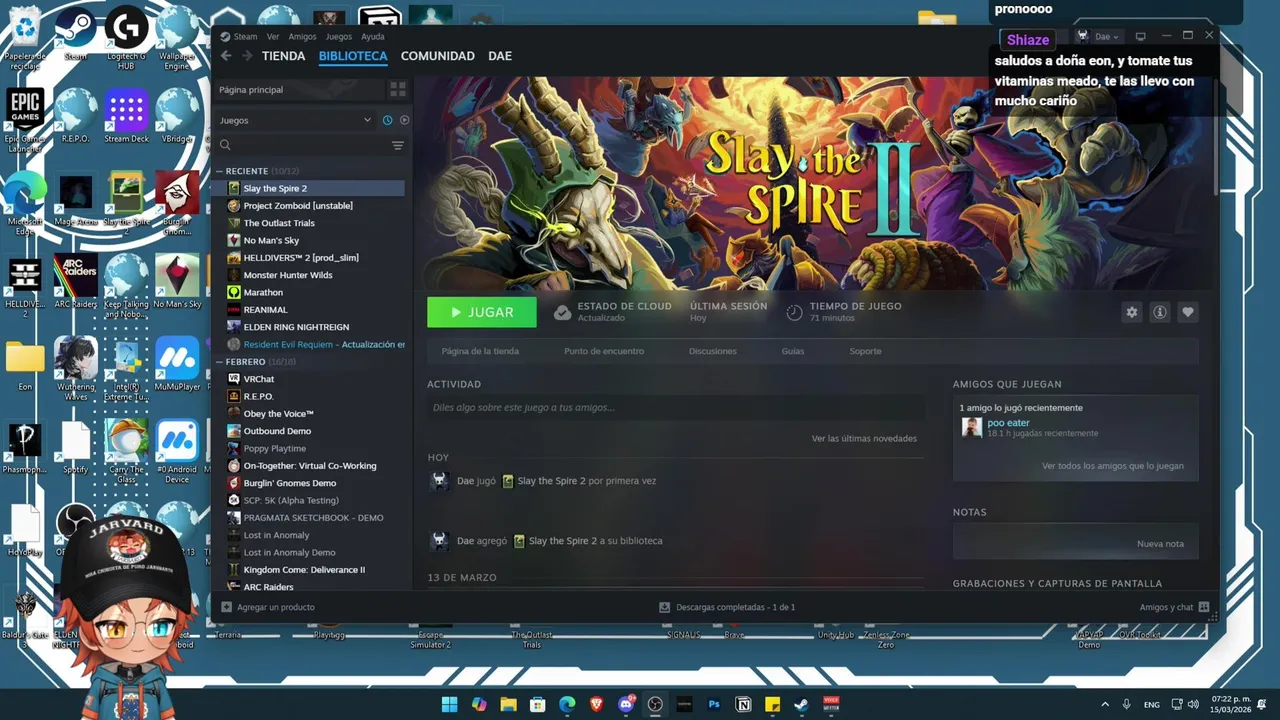This screenshot has height=720, width=1280.
Task: Open the Juegos filter dropdown
Action: pyautogui.click(x=295, y=120)
